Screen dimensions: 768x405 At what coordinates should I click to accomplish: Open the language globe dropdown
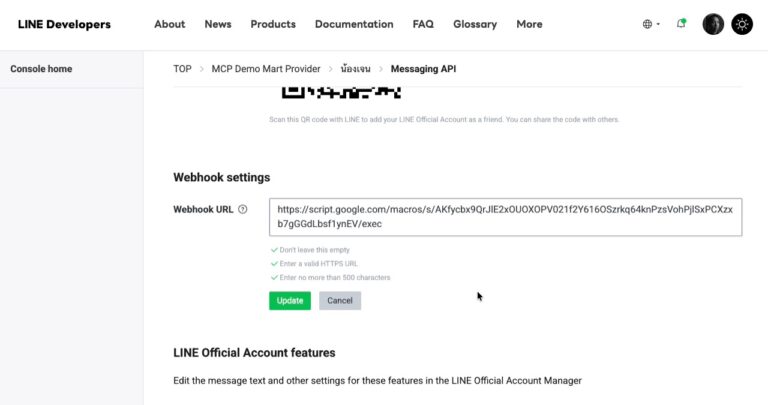coord(651,24)
